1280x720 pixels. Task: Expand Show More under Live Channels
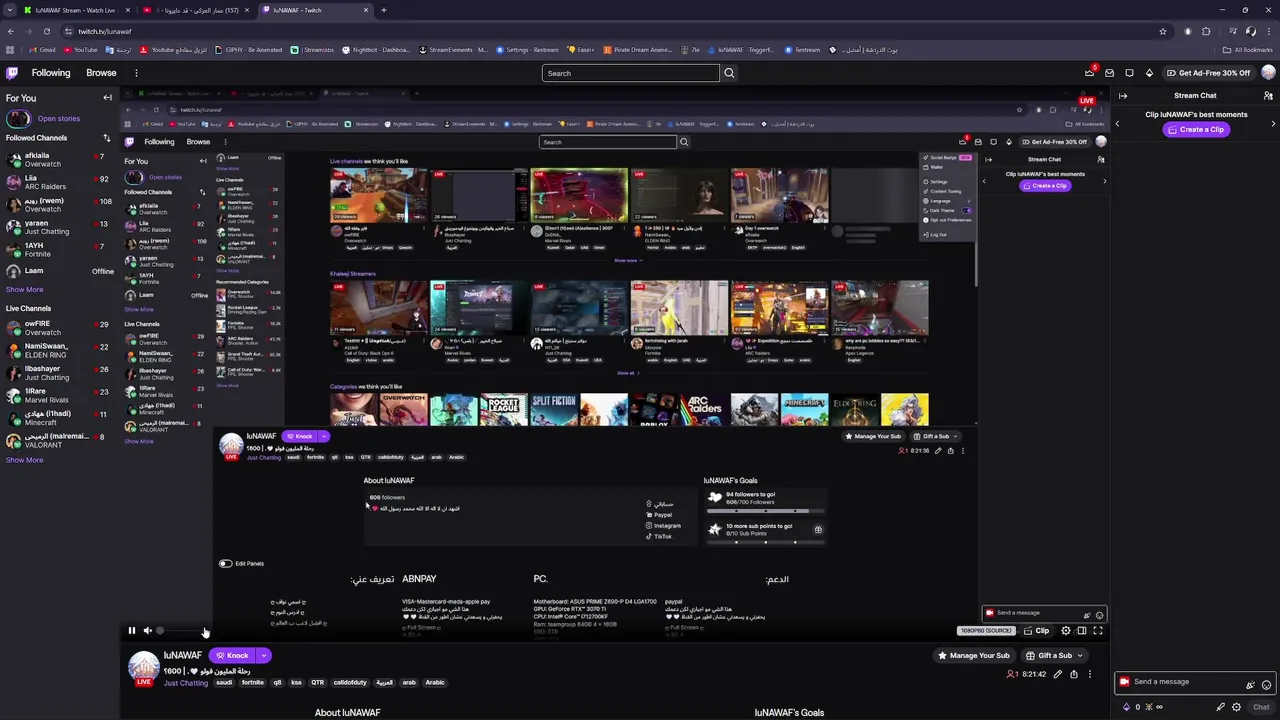point(24,460)
